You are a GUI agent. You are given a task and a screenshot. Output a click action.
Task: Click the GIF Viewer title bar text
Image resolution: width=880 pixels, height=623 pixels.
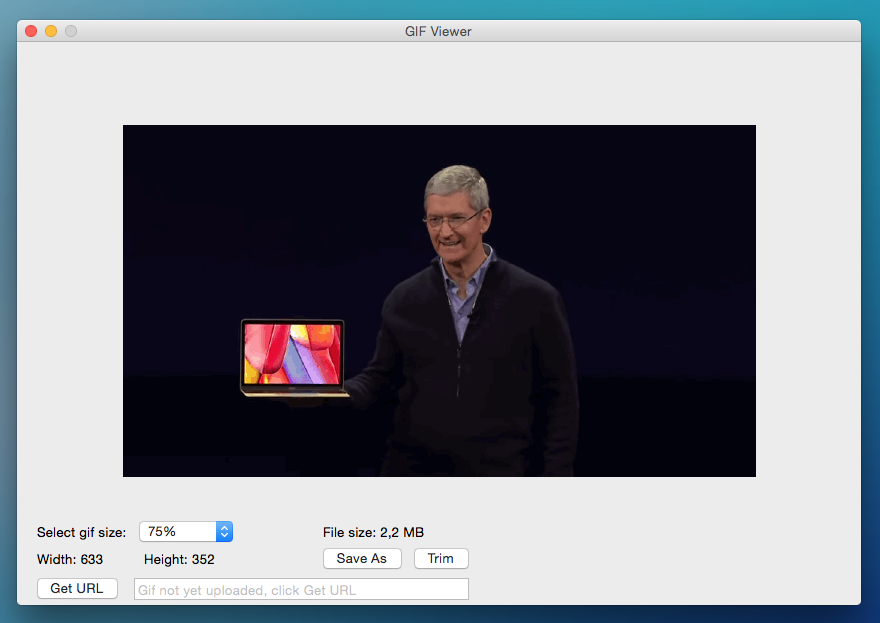(x=440, y=31)
